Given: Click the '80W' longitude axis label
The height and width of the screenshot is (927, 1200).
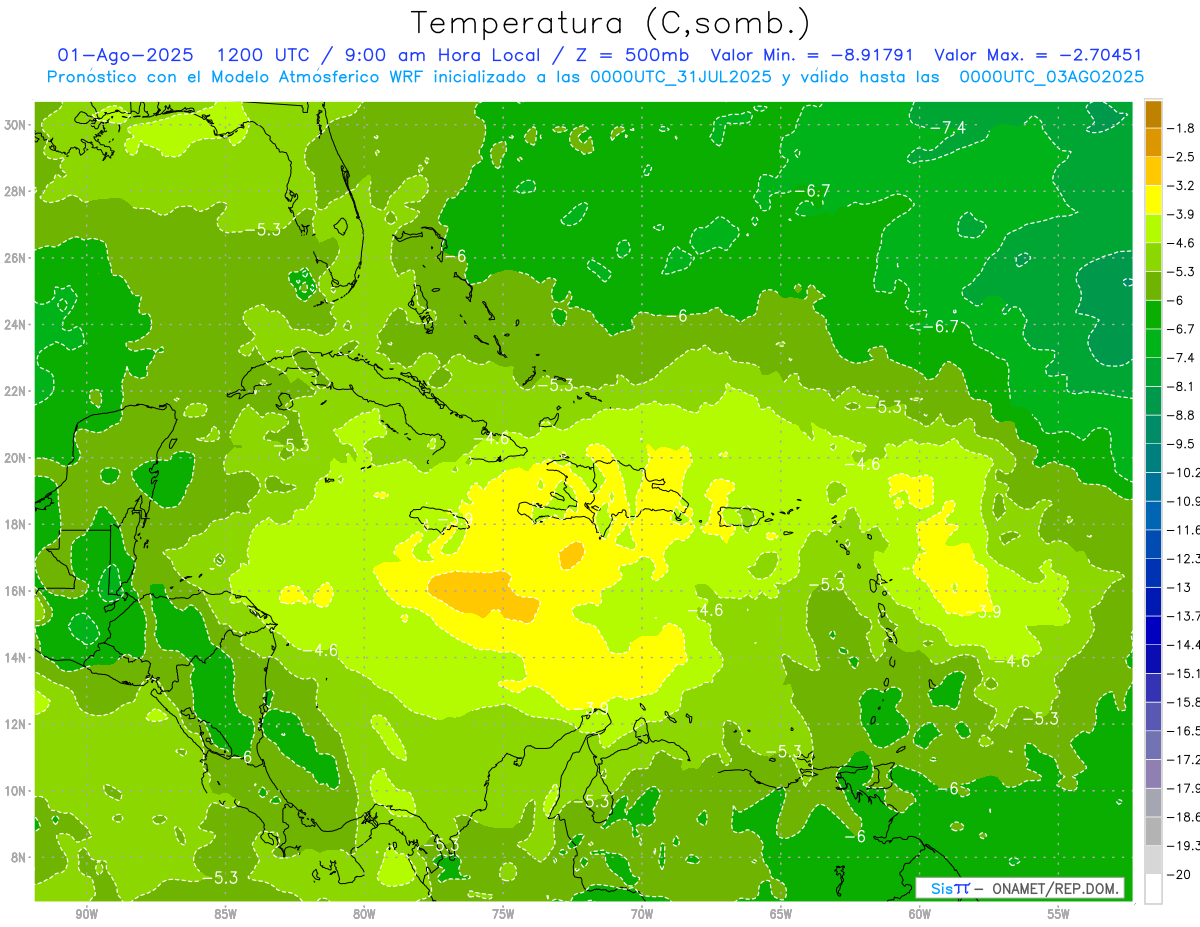Looking at the screenshot, I should point(364,914).
